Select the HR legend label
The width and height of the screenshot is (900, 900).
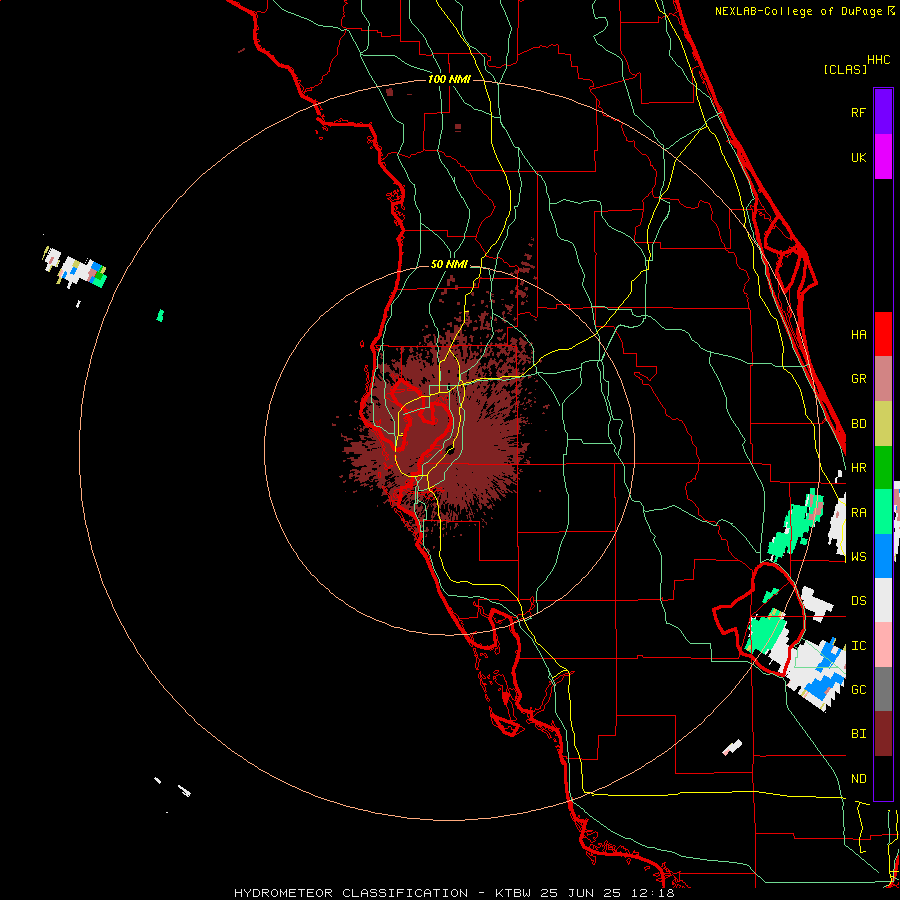coord(858,468)
